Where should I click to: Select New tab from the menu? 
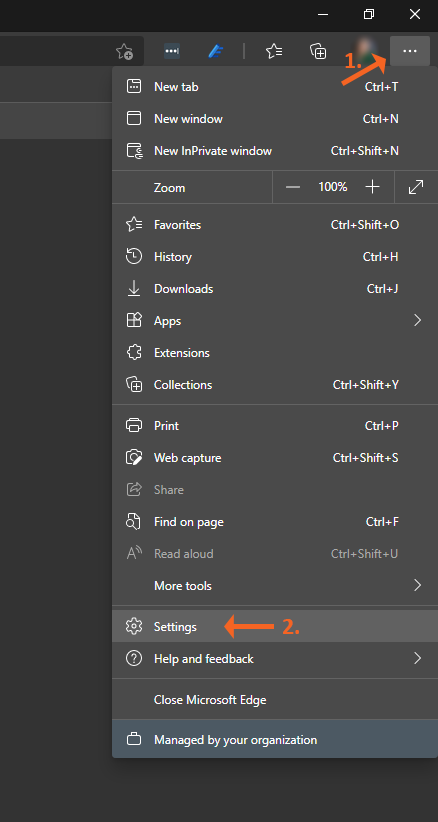point(275,87)
